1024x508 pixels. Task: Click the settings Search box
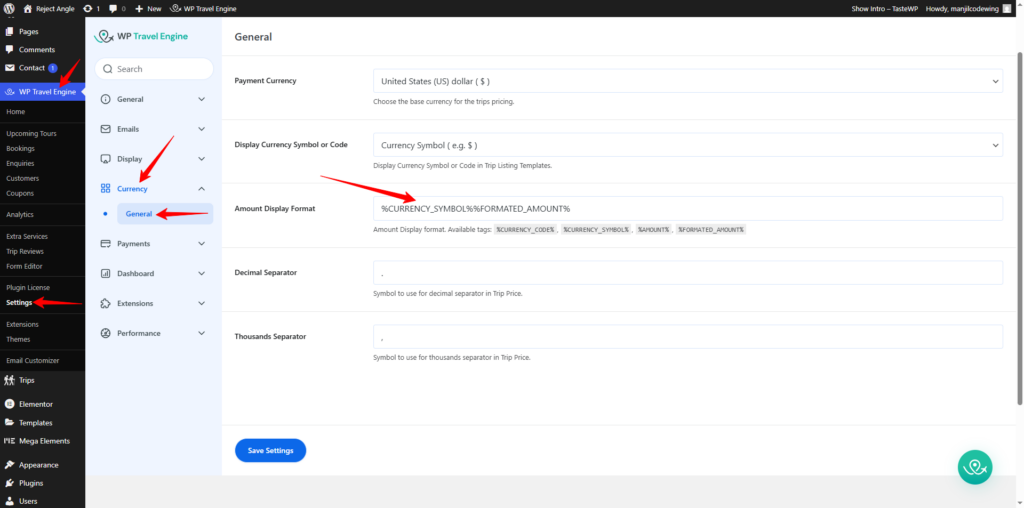(155, 69)
